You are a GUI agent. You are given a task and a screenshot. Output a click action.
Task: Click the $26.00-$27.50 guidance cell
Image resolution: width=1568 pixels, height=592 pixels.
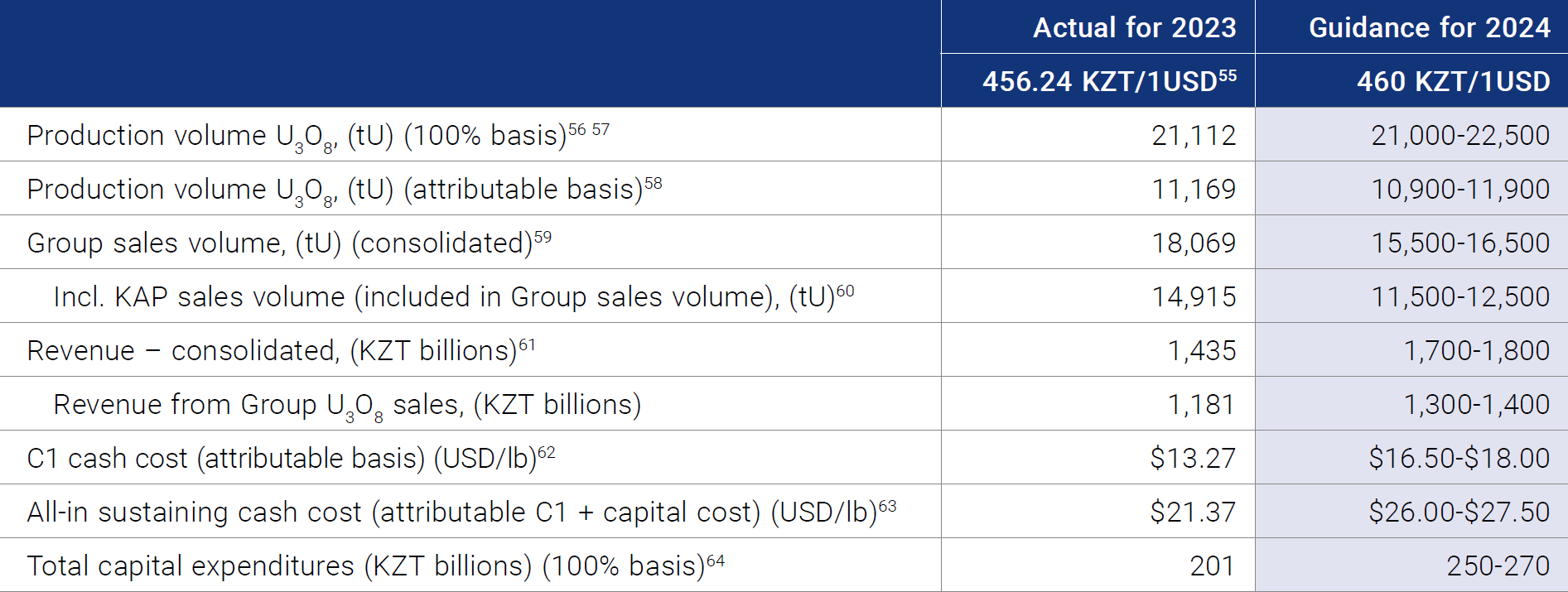pyautogui.click(x=1459, y=512)
